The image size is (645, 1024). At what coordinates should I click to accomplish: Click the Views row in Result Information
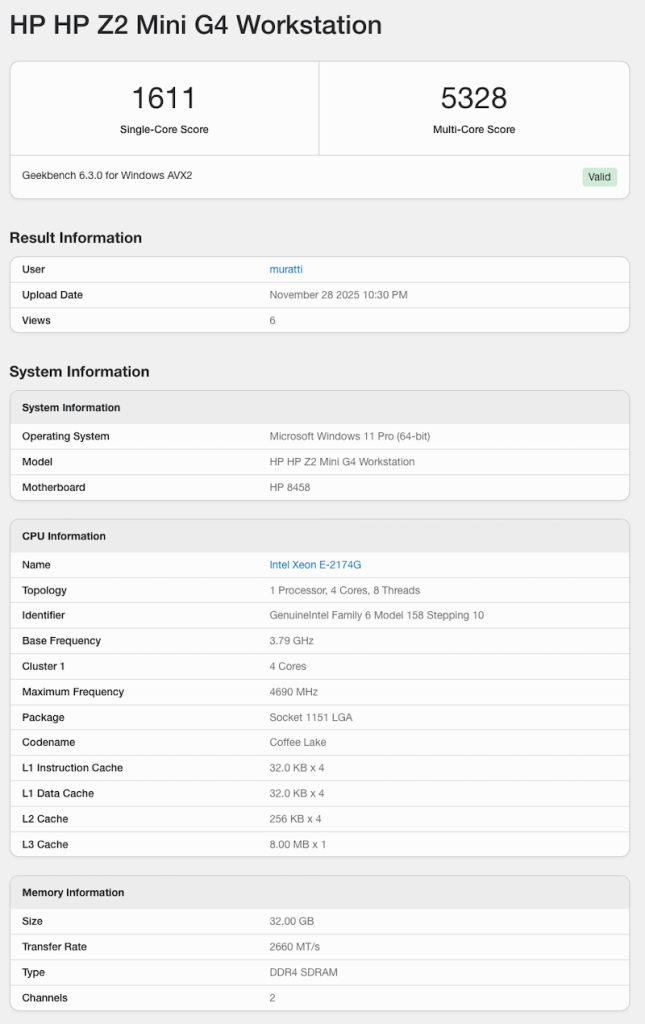36,321
